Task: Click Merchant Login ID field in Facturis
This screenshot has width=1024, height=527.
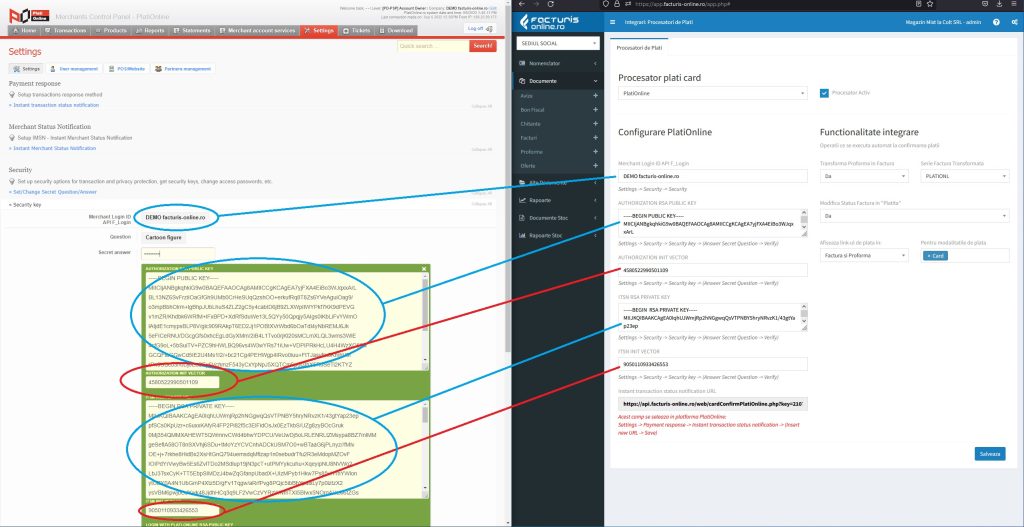Action: (x=712, y=176)
